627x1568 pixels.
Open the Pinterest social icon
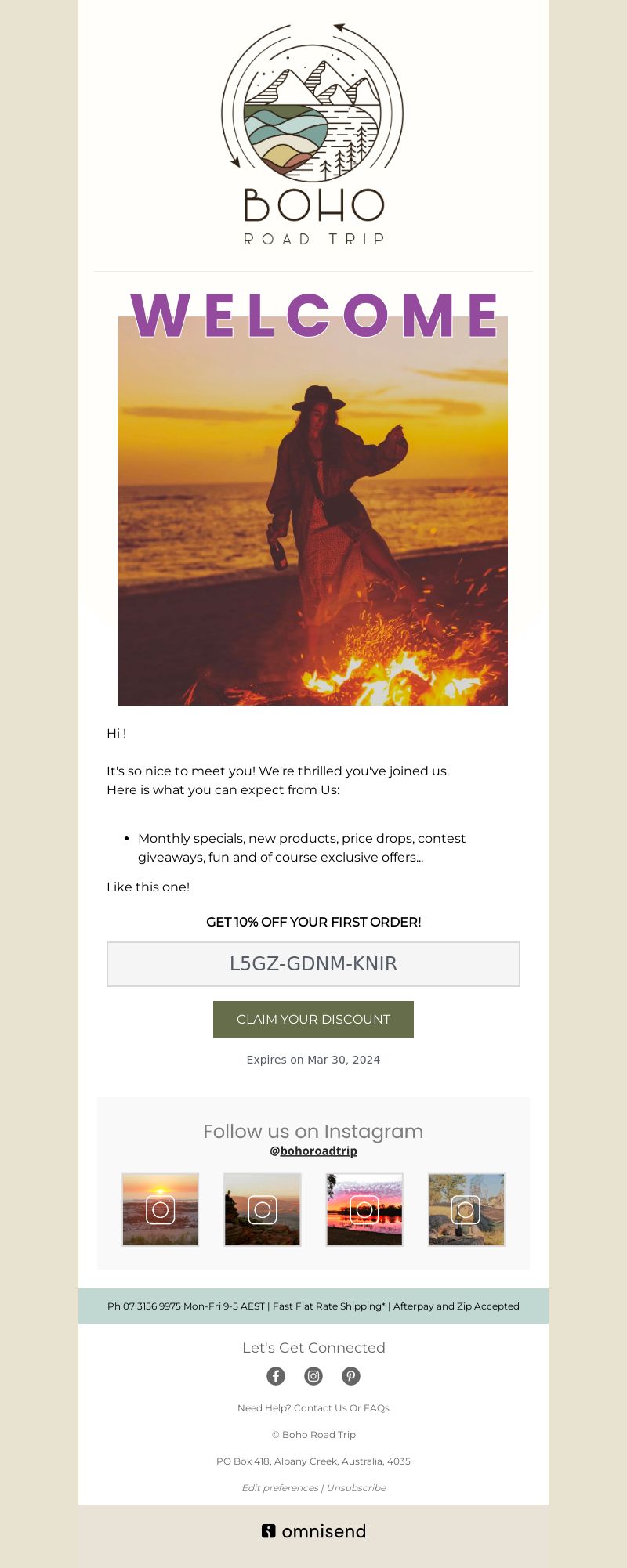click(x=351, y=1376)
